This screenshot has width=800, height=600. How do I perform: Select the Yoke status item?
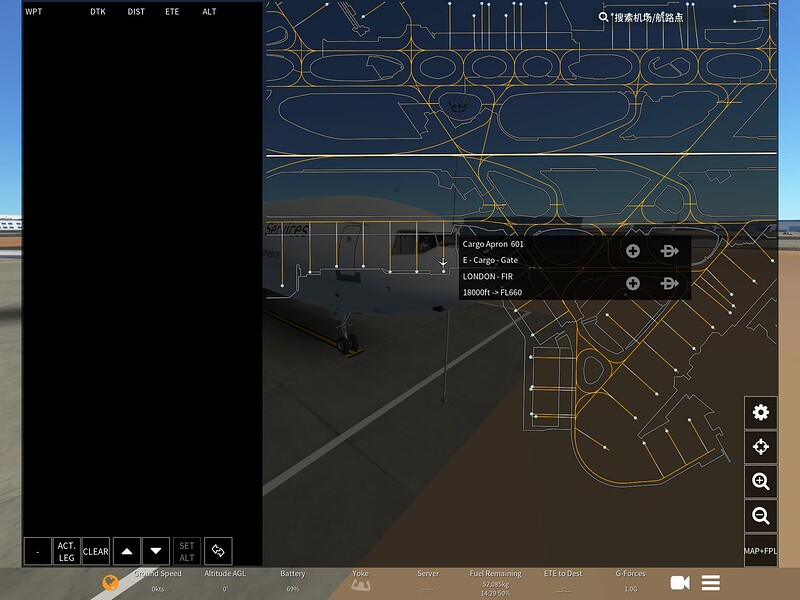click(x=360, y=581)
